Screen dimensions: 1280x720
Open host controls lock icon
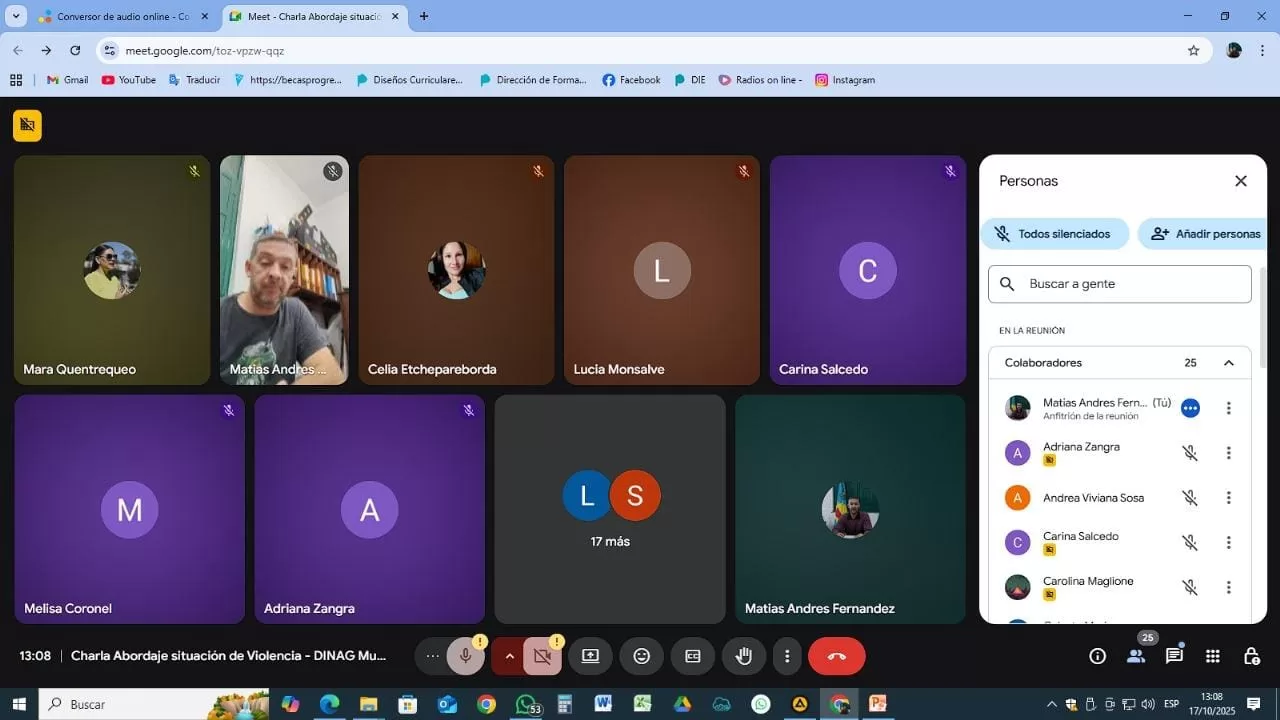coord(1251,656)
